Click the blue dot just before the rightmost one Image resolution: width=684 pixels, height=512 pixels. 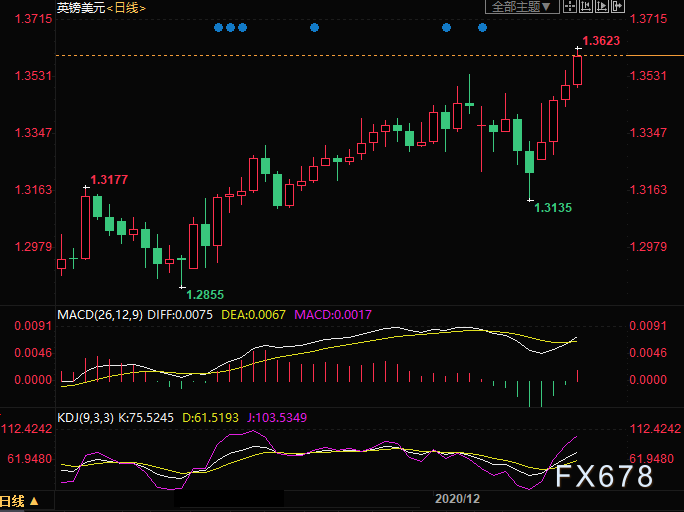[x=446, y=28]
